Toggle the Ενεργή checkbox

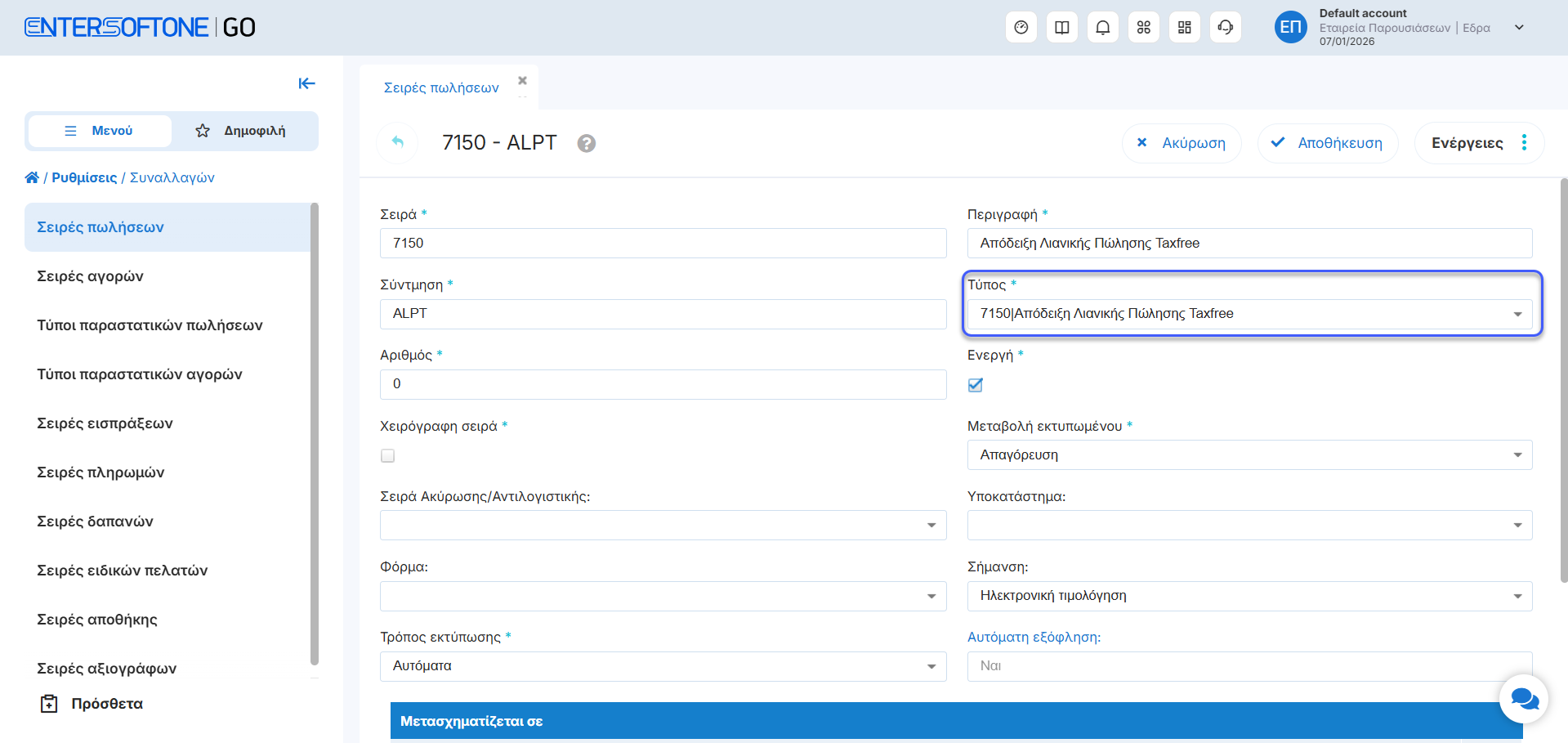976,385
